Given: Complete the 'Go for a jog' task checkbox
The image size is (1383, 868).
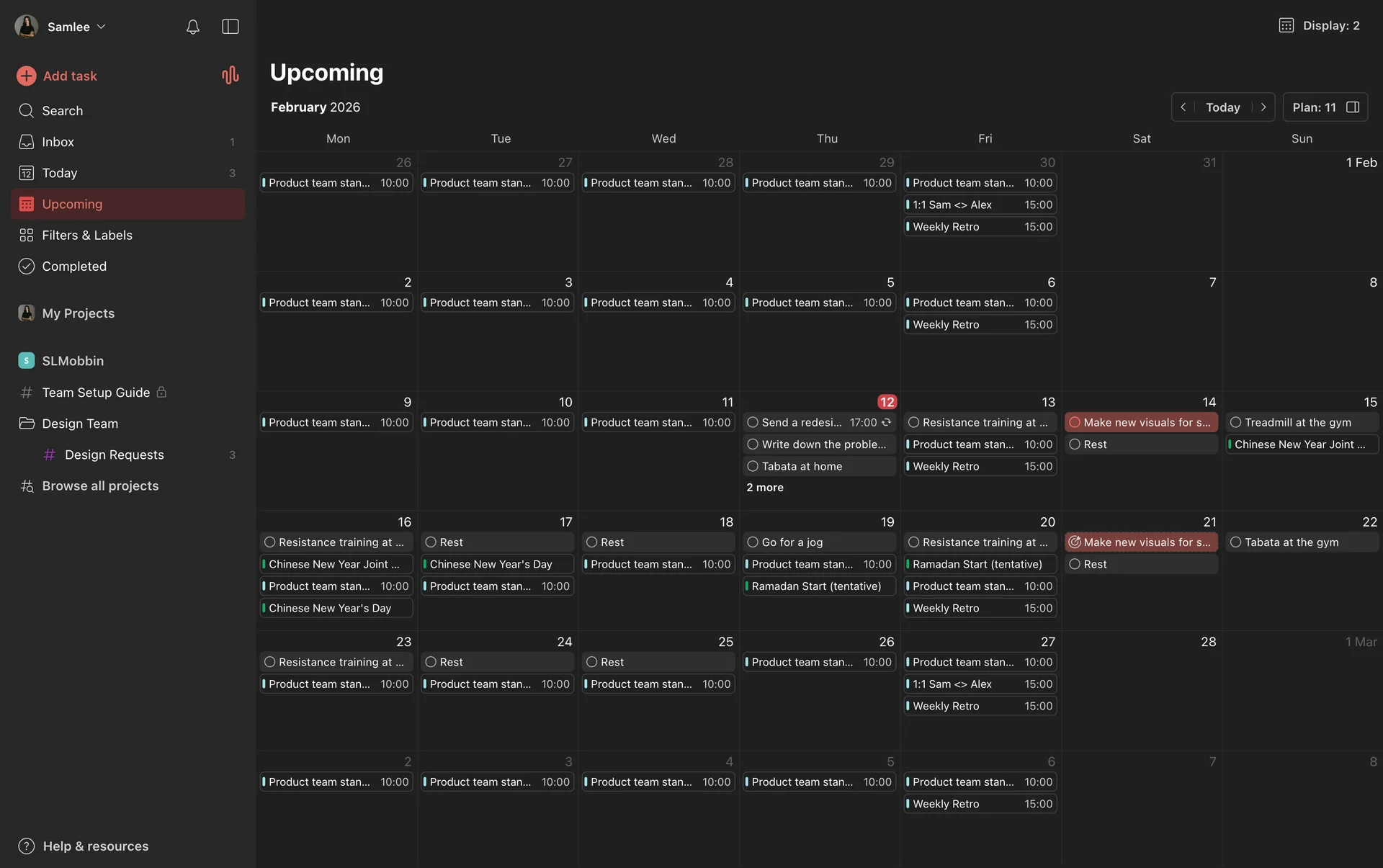Looking at the screenshot, I should pyautogui.click(x=753, y=542).
